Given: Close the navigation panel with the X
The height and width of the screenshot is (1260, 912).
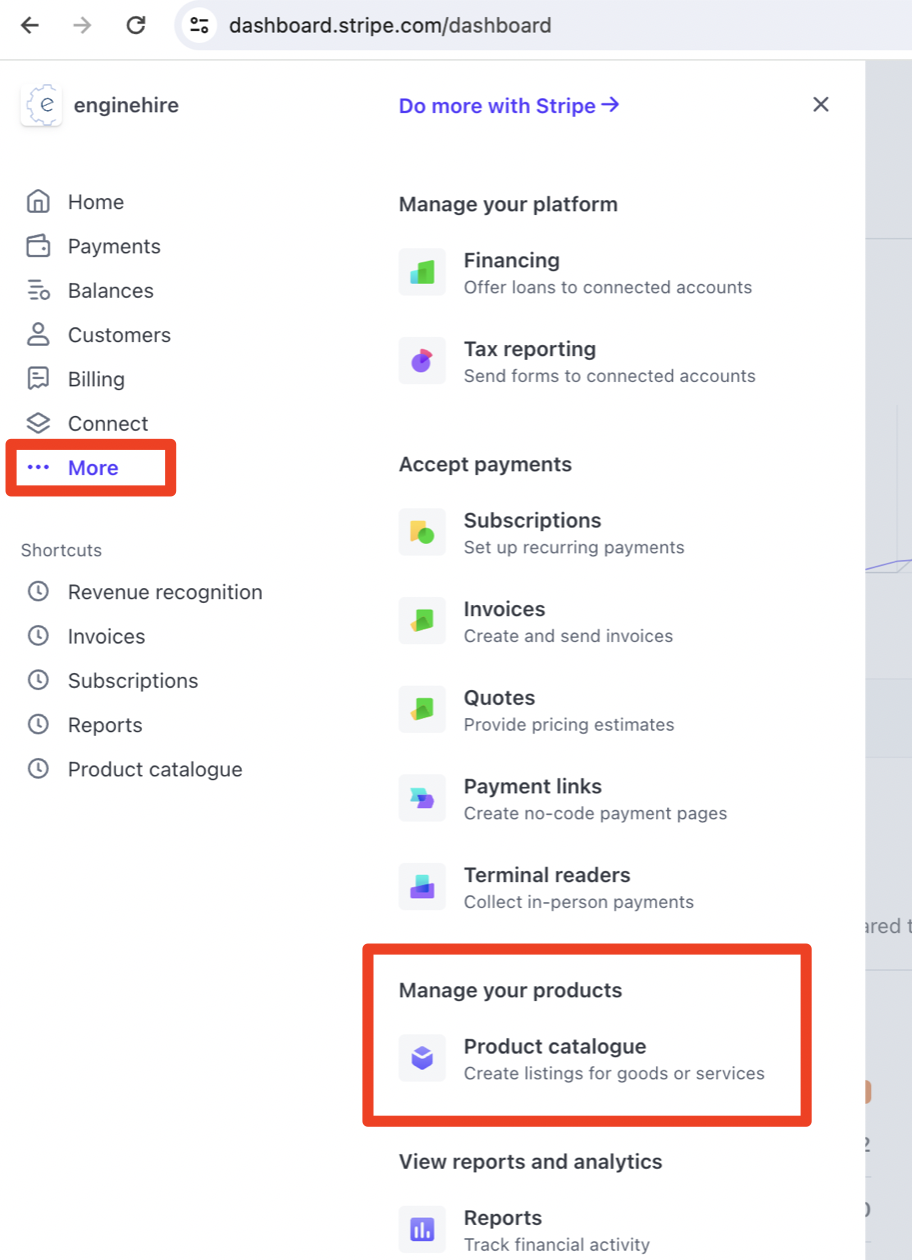Looking at the screenshot, I should [820, 104].
